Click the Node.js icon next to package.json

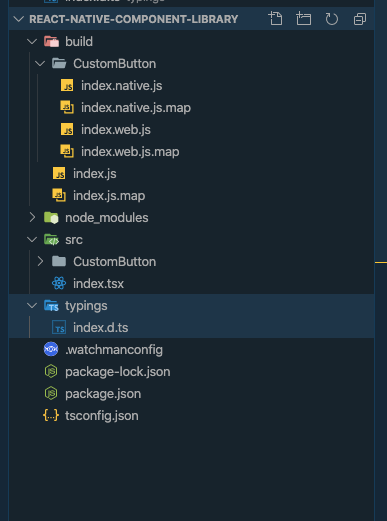(x=51, y=393)
